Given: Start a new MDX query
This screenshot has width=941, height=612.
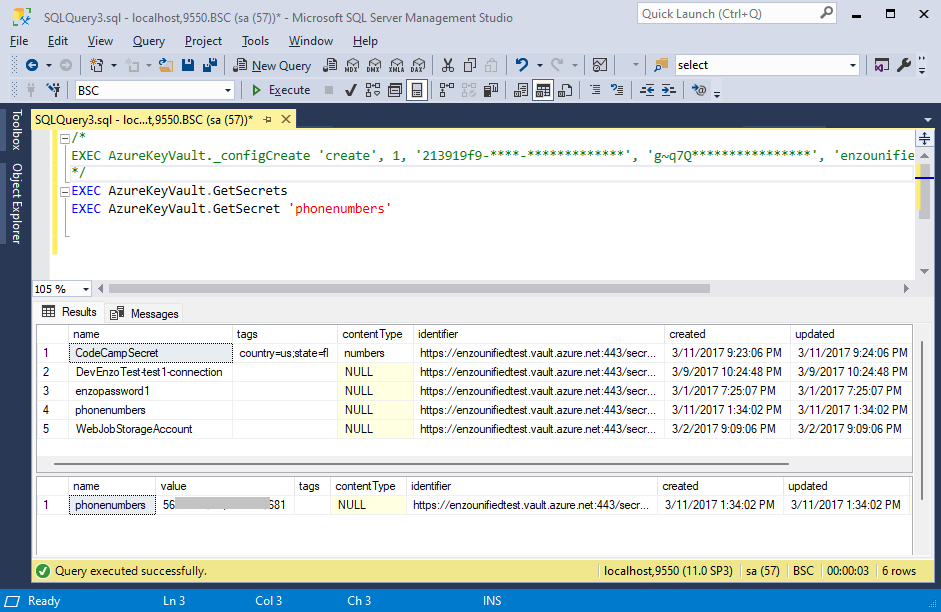Looking at the screenshot, I should (x=352, y=65).
